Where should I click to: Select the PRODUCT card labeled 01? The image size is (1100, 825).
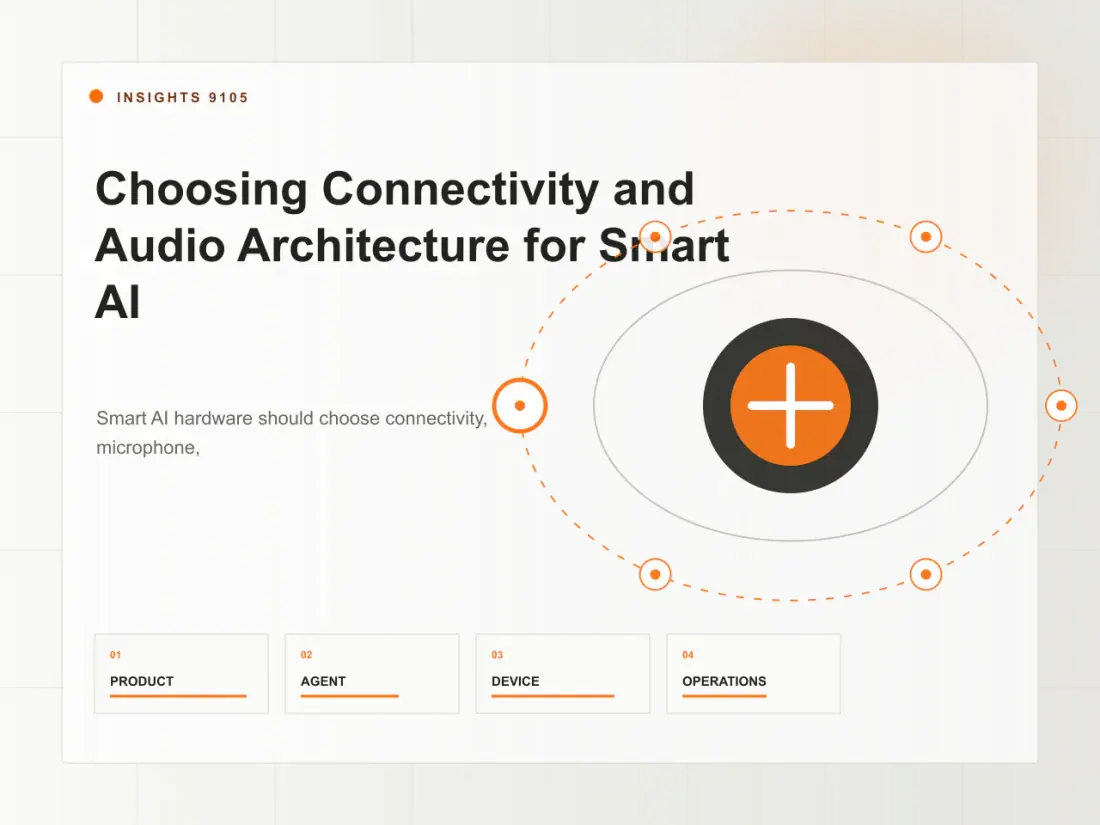coord(182,673)
